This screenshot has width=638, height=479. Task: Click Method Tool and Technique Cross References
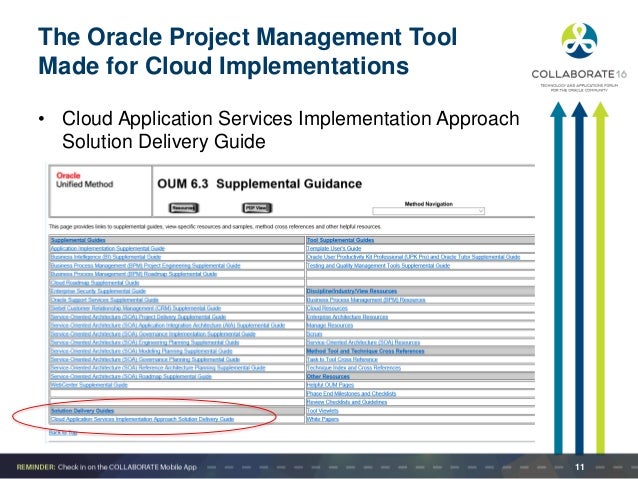tap(365, 351)
